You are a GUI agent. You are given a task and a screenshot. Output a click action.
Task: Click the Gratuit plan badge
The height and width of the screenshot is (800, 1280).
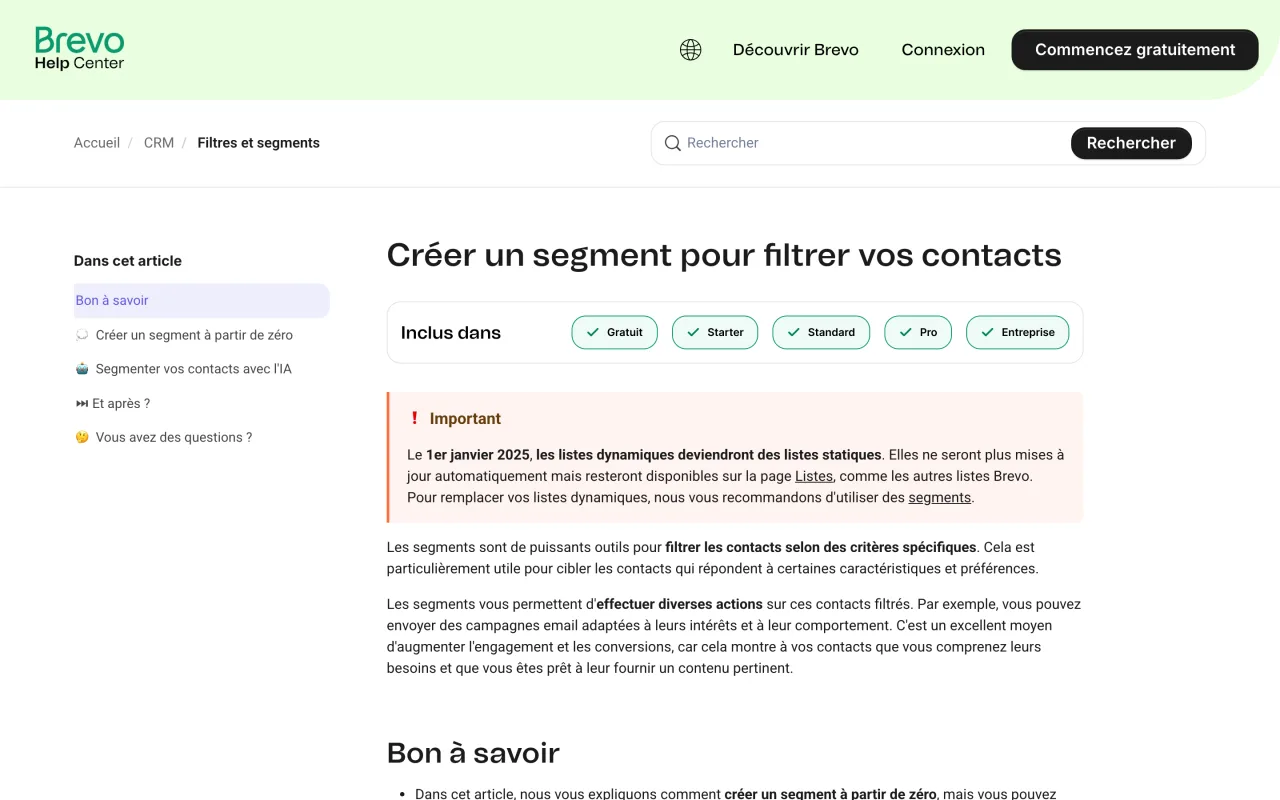[614, 332]
